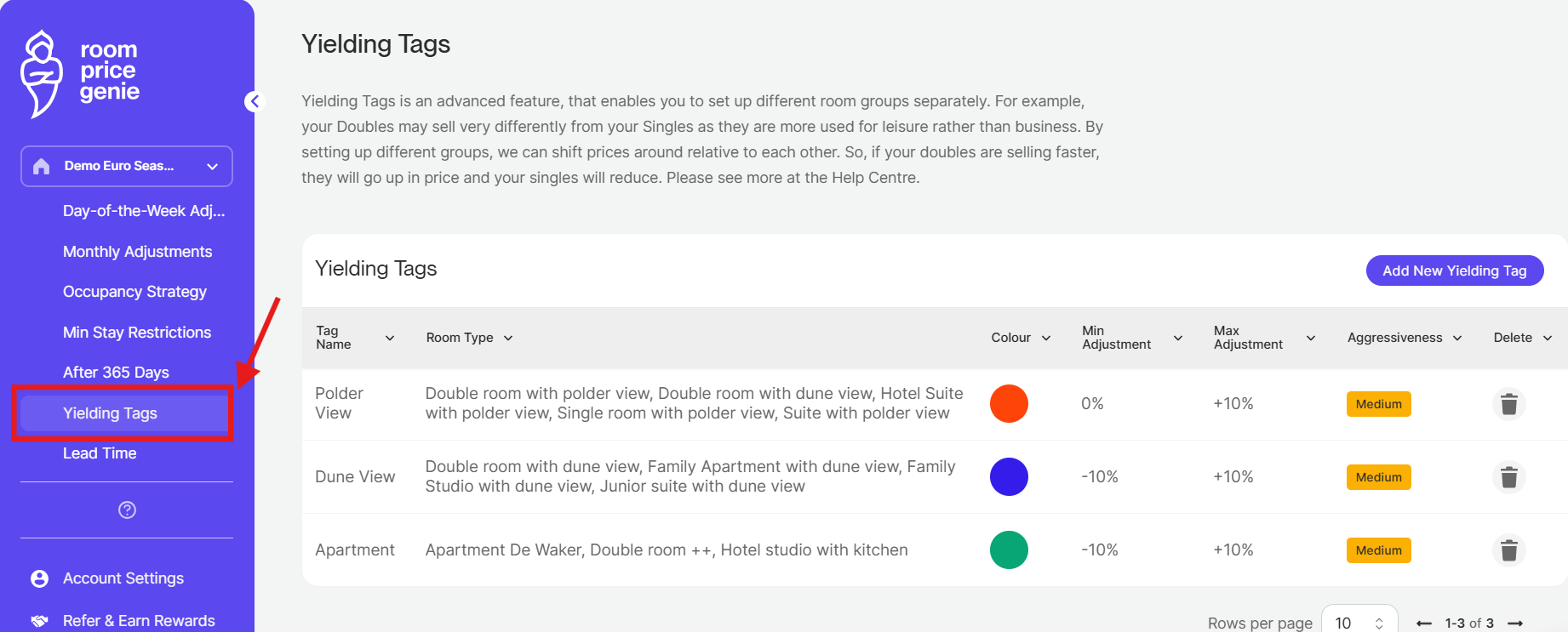Change the rows per page selector

click(1359, 623)
